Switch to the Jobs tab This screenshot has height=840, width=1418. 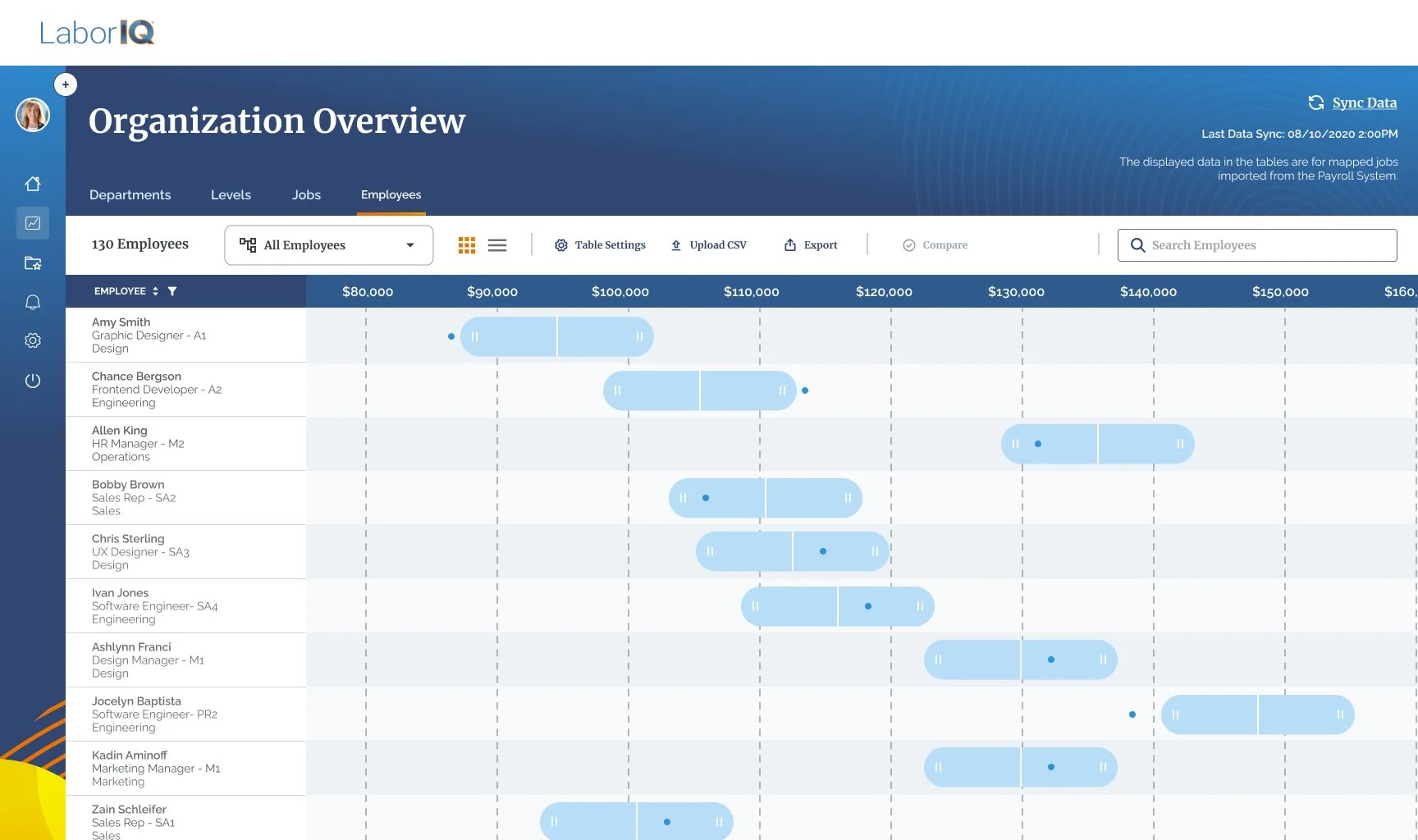pyautogui.click(x=306, y=194)
